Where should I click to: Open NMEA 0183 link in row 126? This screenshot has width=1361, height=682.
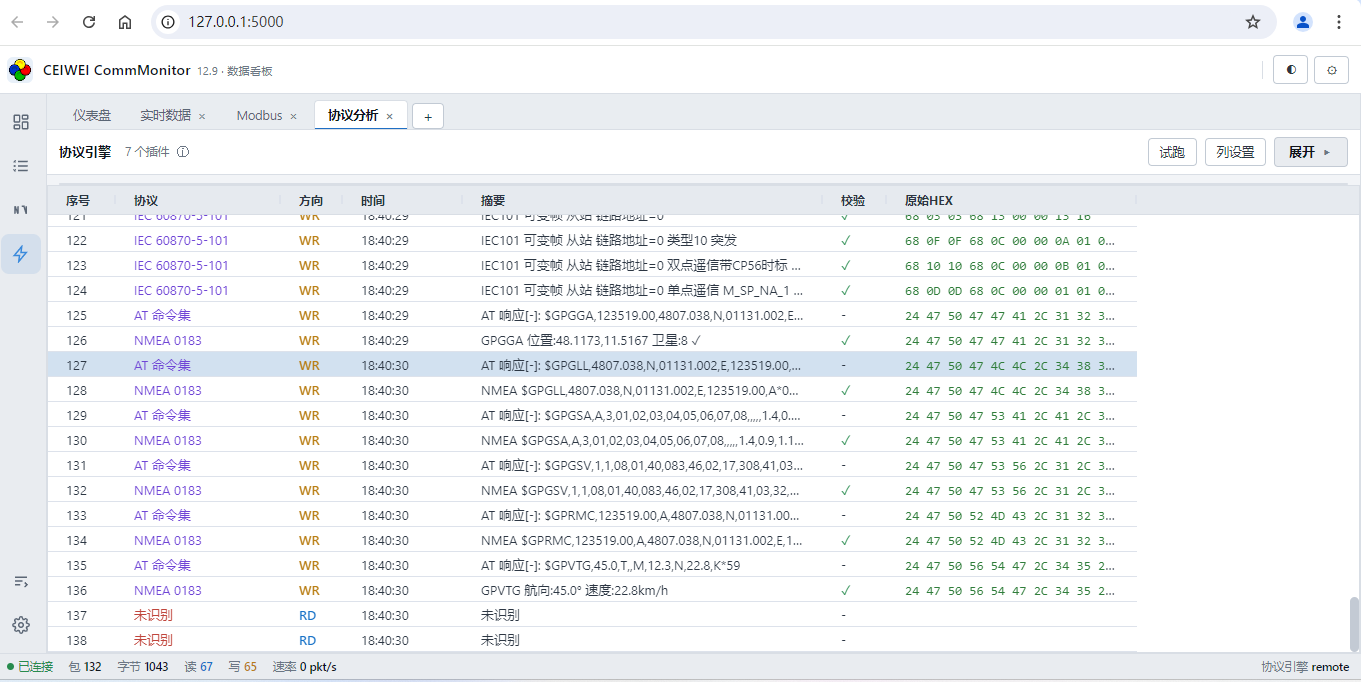[x=168, y=340]
